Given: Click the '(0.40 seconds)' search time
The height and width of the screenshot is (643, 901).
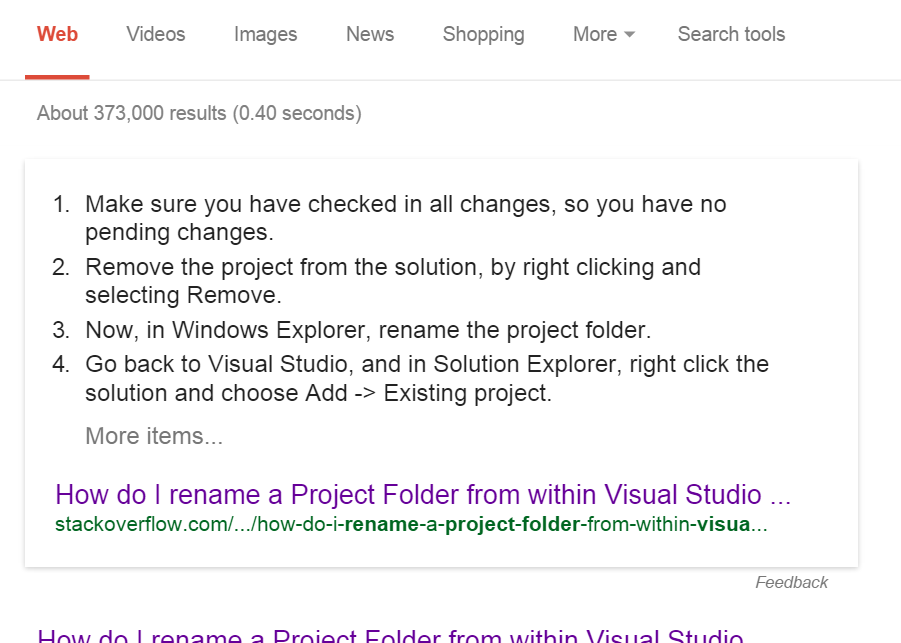Looking at the screenshot, I should 297,113.
